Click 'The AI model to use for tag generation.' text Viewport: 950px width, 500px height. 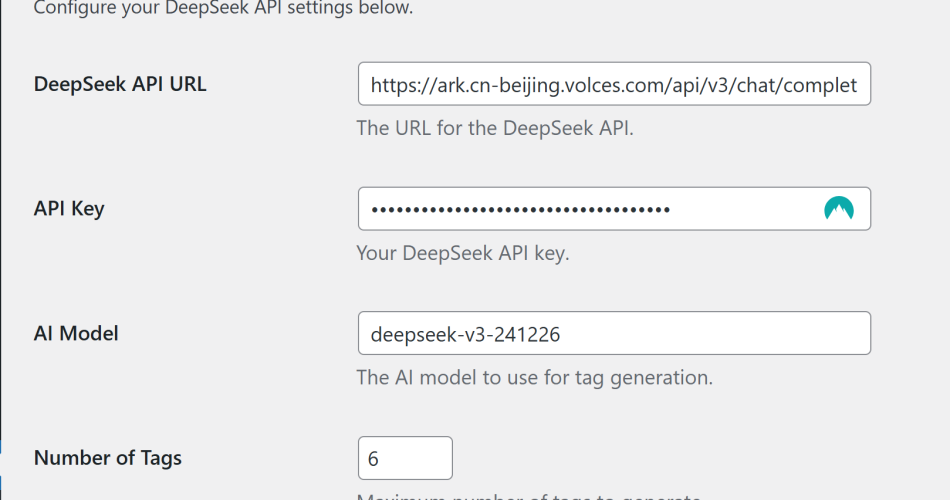pos(534,378)
